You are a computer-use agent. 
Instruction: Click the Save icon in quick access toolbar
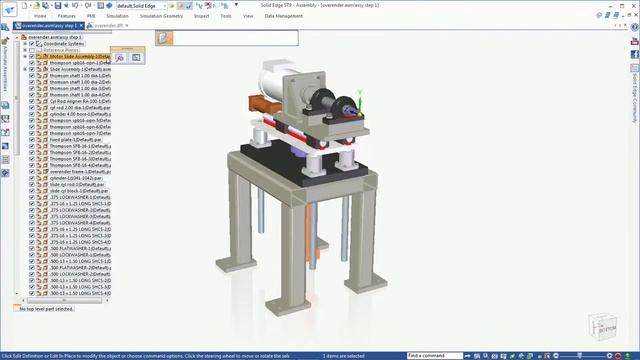click(x=58, y=6)
